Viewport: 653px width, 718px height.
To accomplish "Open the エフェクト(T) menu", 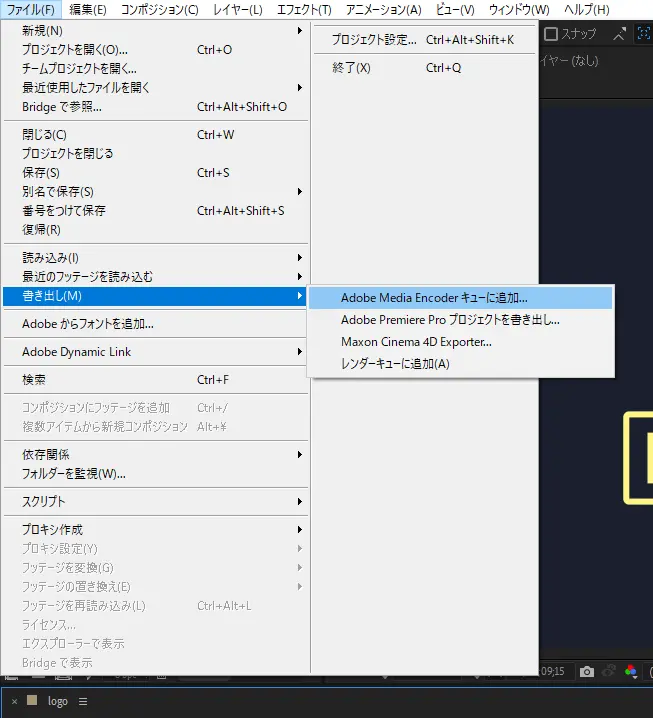I will (x=304, y=9).
